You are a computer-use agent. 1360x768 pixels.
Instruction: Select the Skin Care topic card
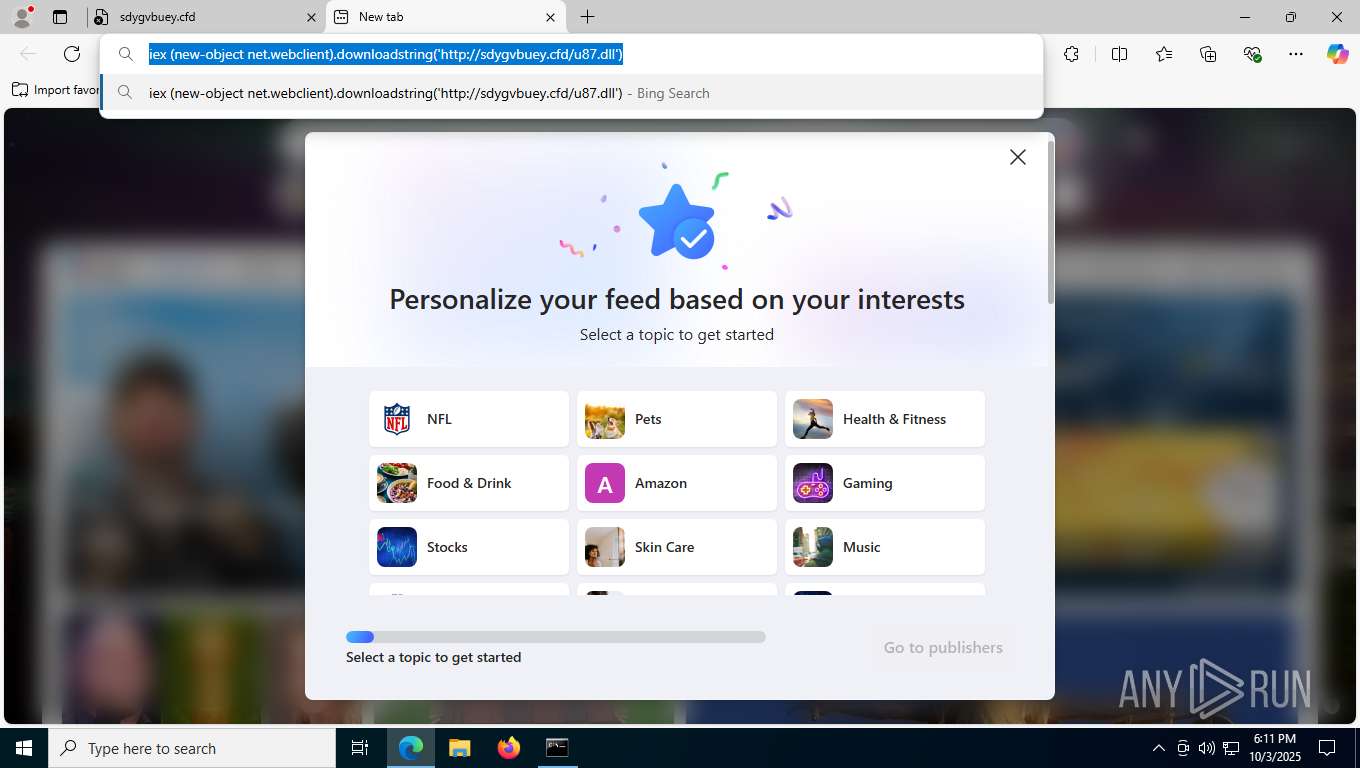point(677,547)
